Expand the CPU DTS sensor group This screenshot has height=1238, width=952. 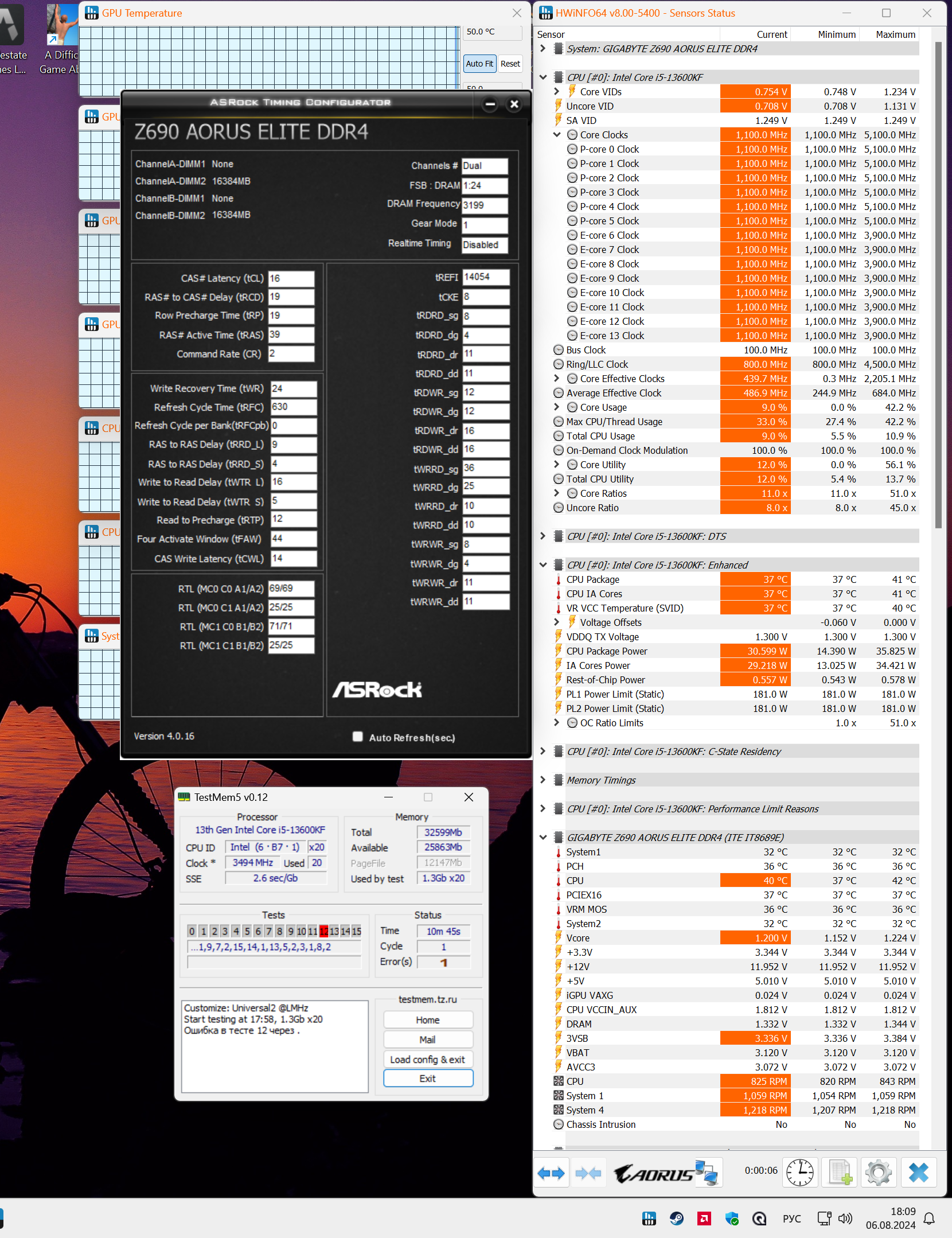click(543, 536)
